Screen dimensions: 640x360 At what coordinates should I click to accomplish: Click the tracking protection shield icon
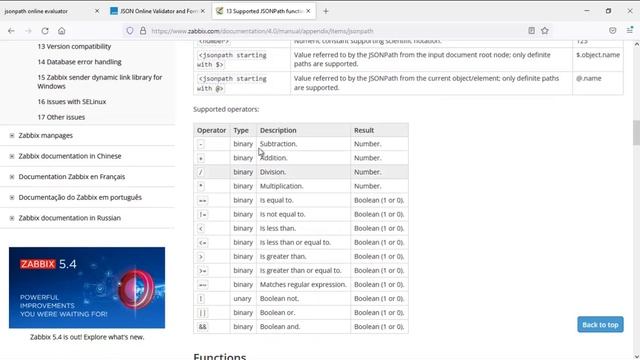[x=130, y=31]
